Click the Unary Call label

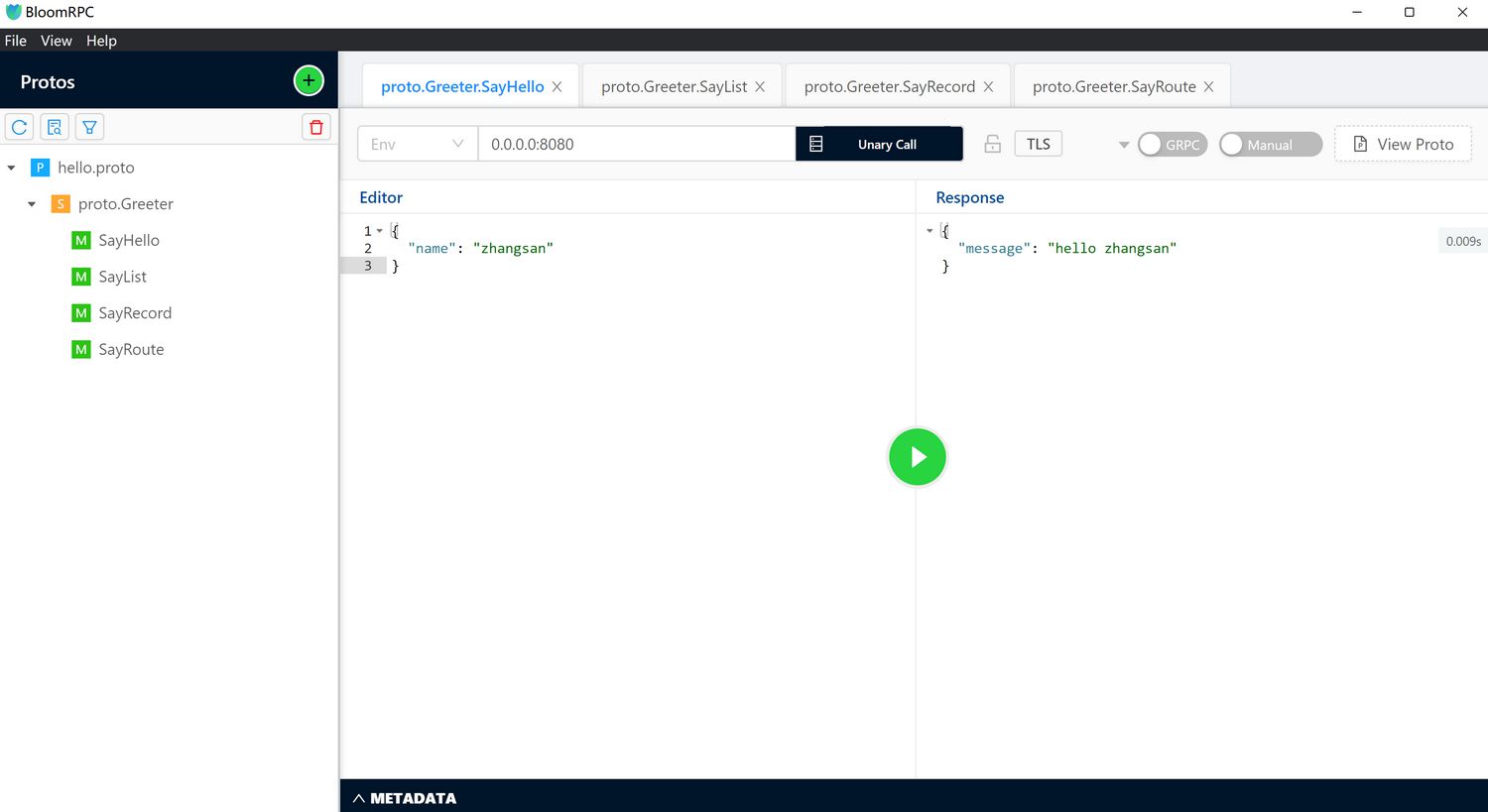(x=887, y=145)
